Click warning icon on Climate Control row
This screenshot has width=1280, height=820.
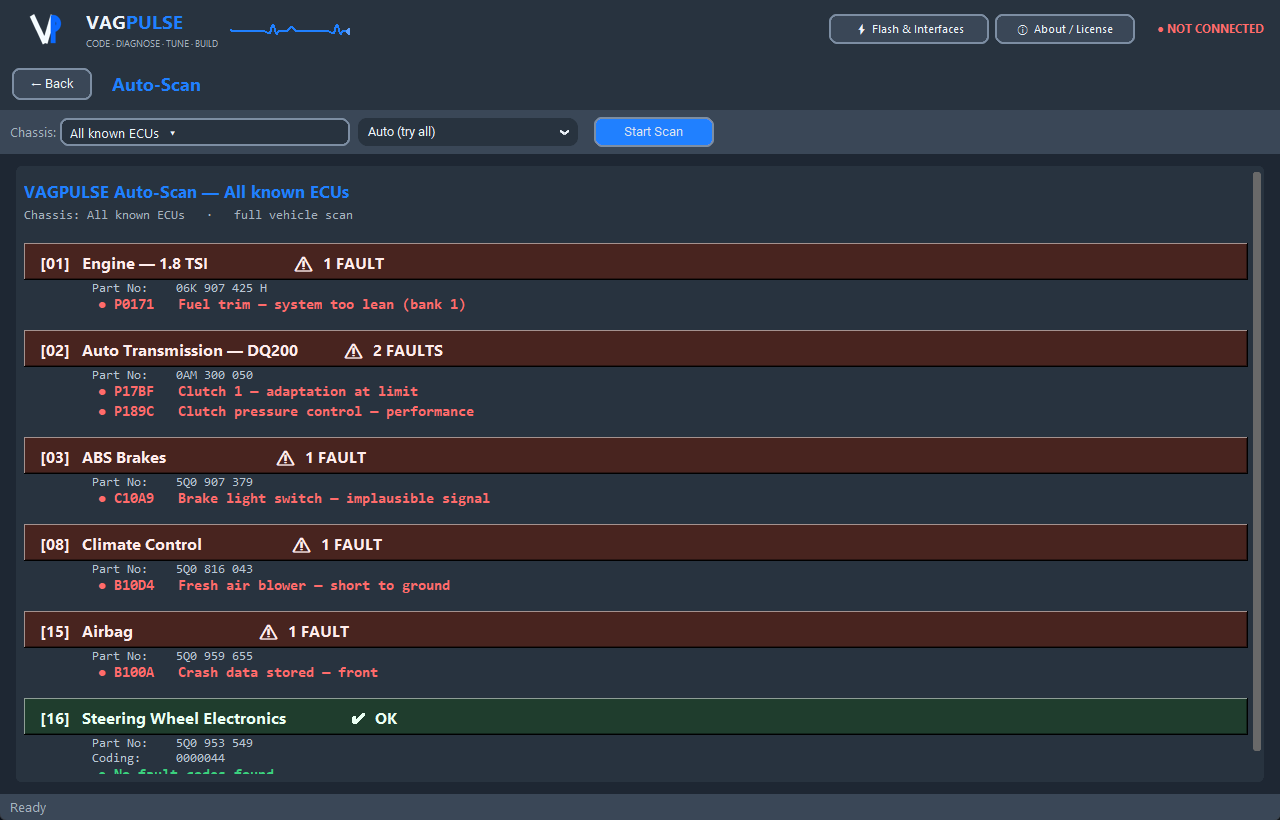(302, 545)
